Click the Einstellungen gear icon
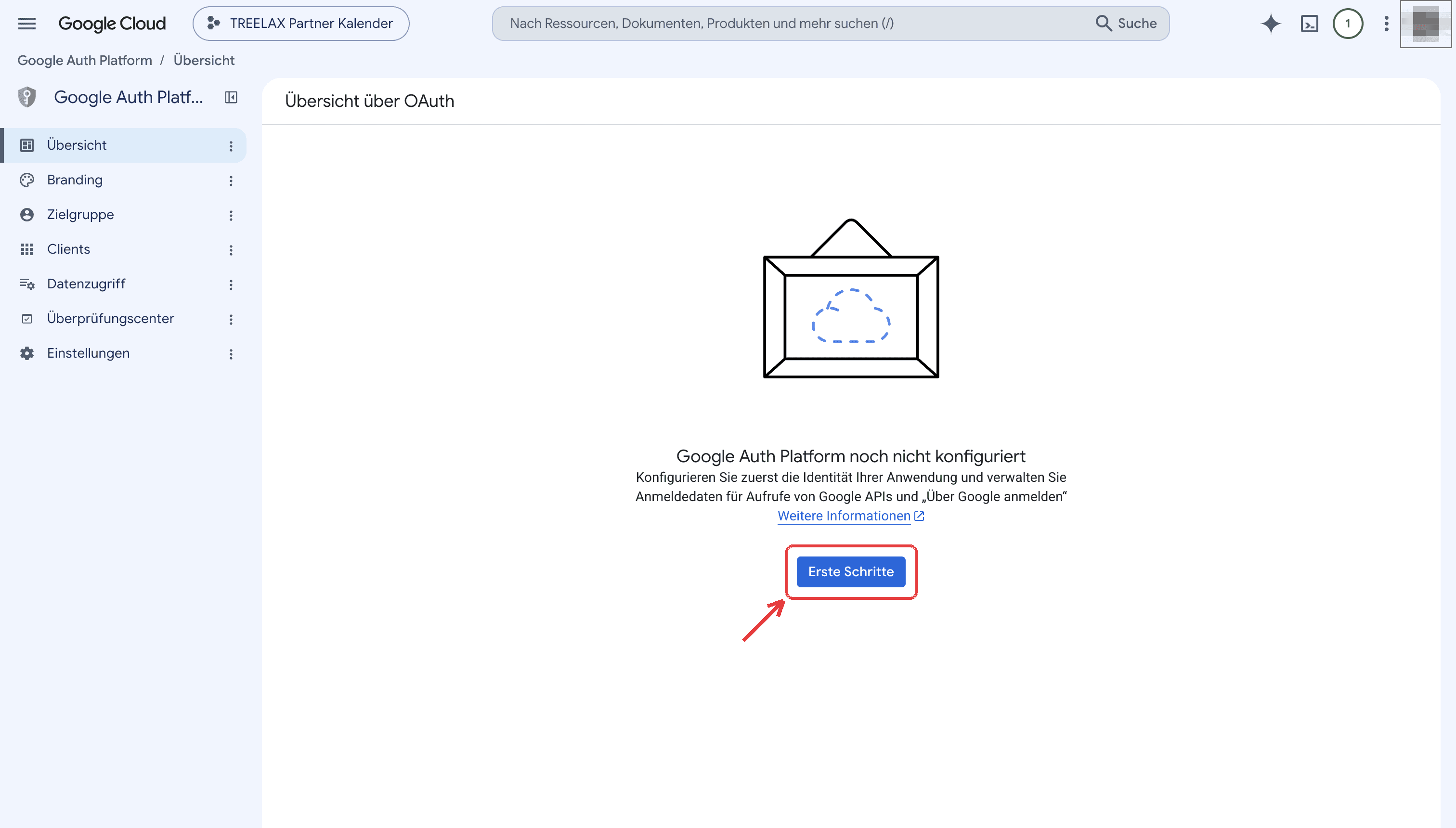The height and width of the screenshot is (828, 1456). (27, 353)
